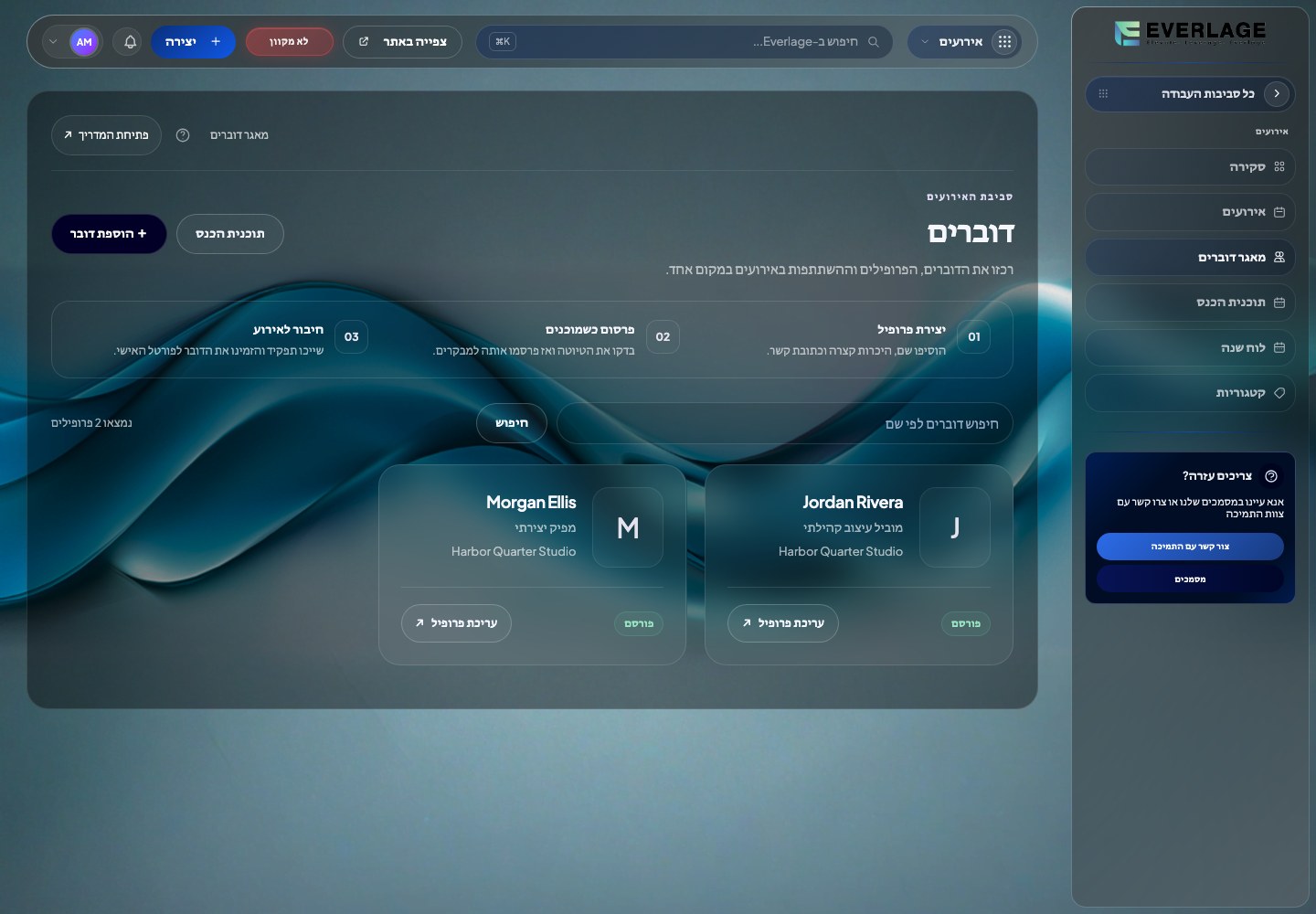Open the AM user avatar
Image resolution: width=1316 pixels, height=914 pixels.
pos(84,42)
